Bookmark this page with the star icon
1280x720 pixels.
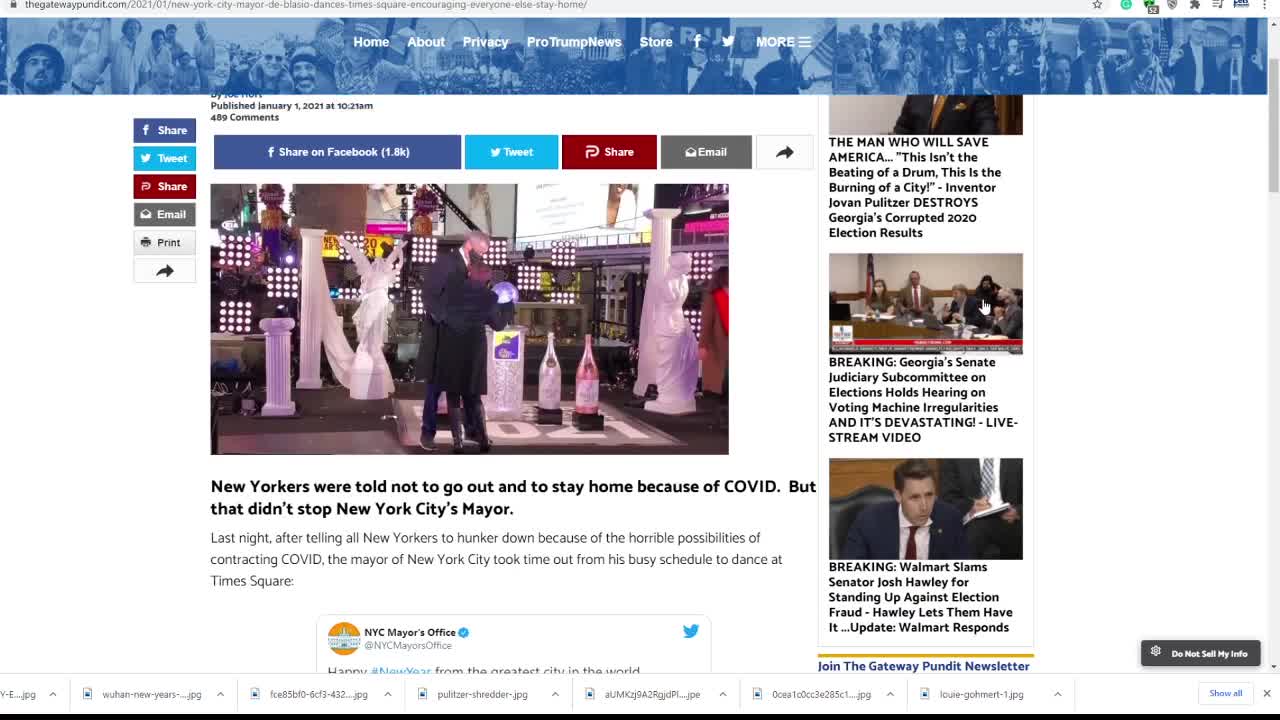point(1097,5)
